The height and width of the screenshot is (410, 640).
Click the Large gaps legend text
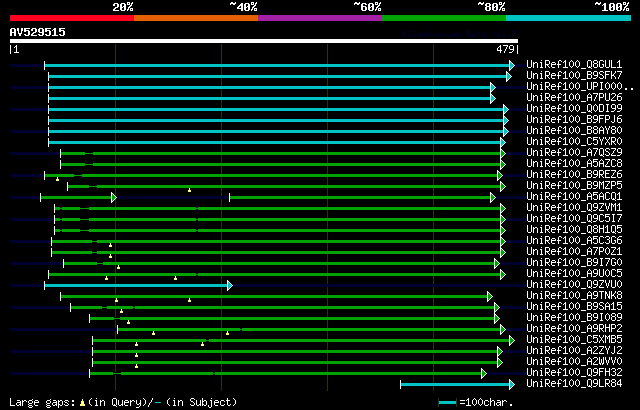click(123, 402)
